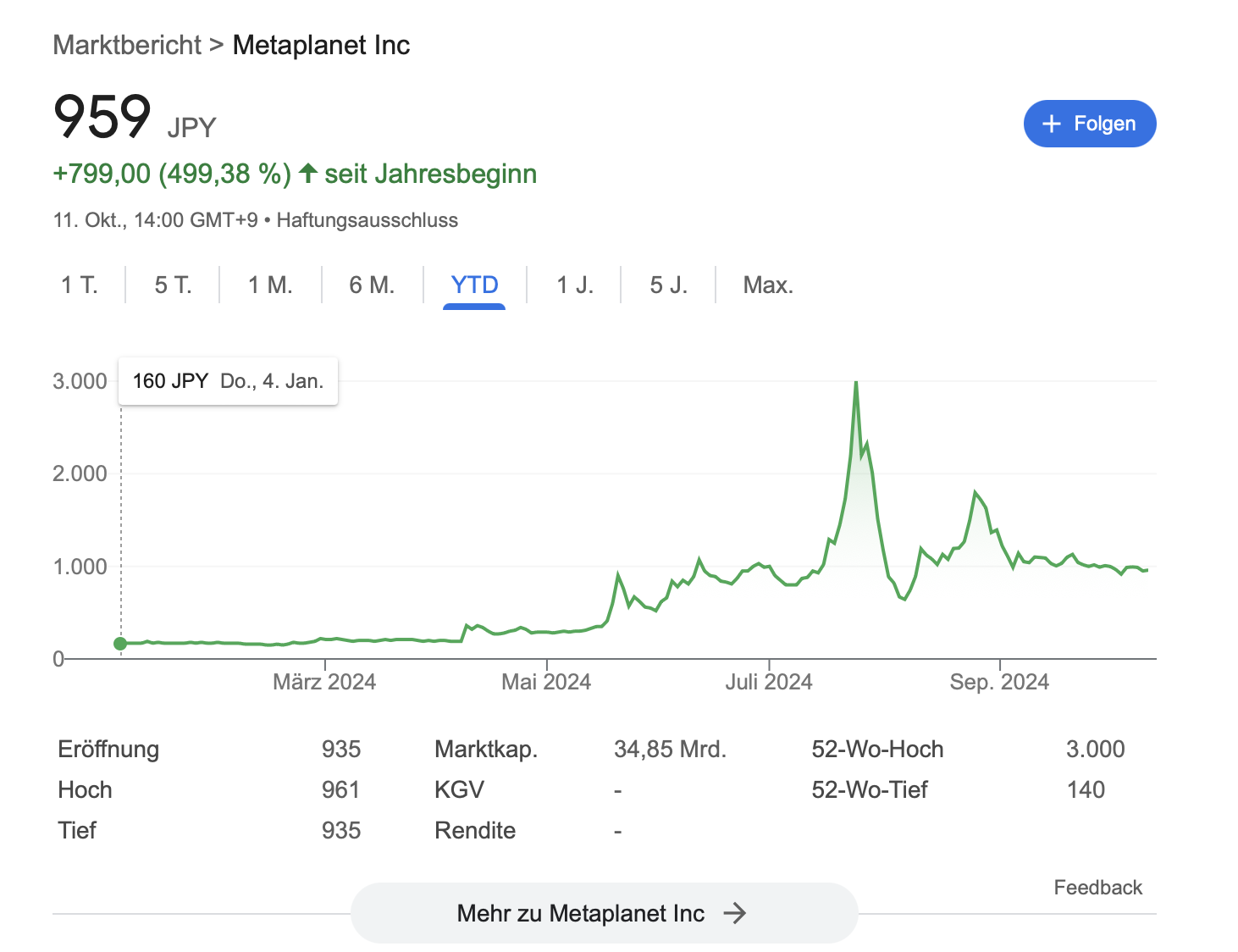This screenshot has width=1238, height=952.
Task: Click the 11. Okt., 14:00 GMT+9 timestamp
Action: pos(155,220)
